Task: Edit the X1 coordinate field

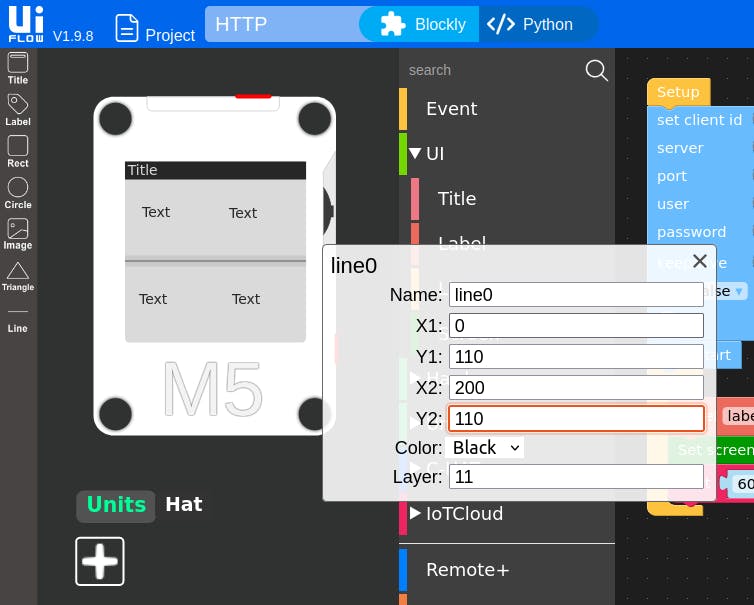Action: click(x=576, y=326)
